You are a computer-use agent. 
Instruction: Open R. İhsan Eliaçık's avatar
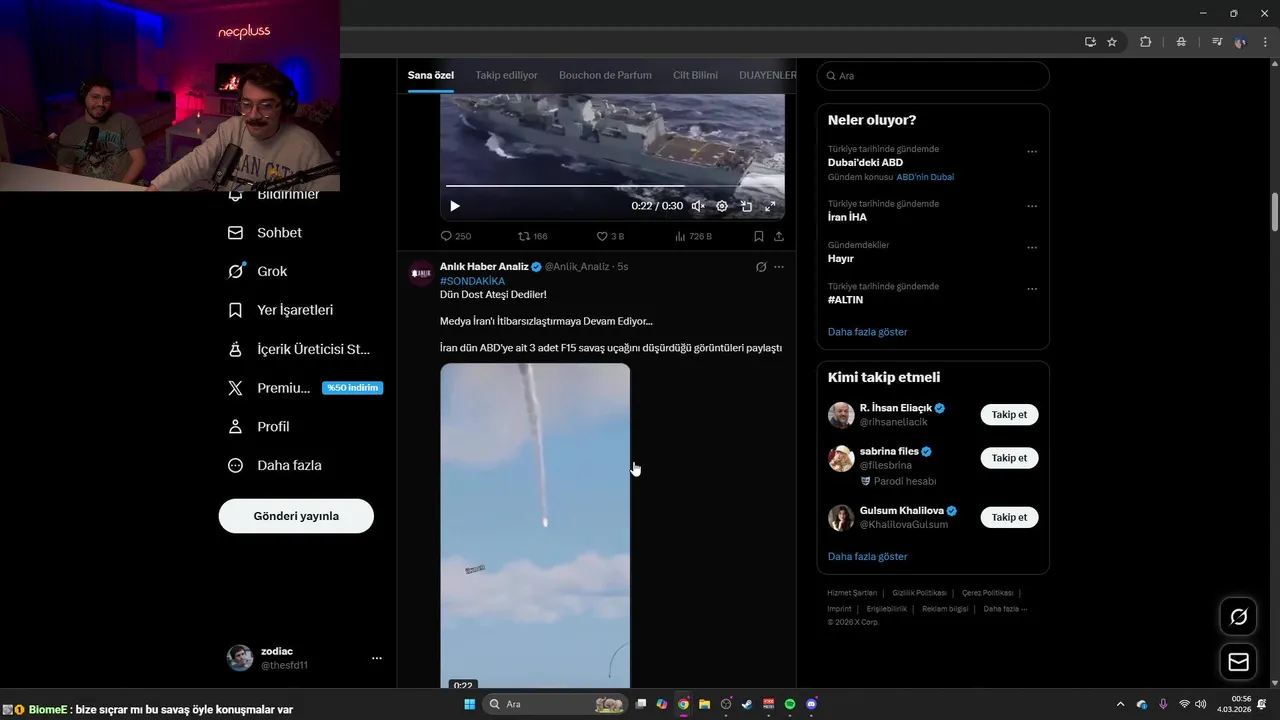pyautogui.click(x=841, y=415)
